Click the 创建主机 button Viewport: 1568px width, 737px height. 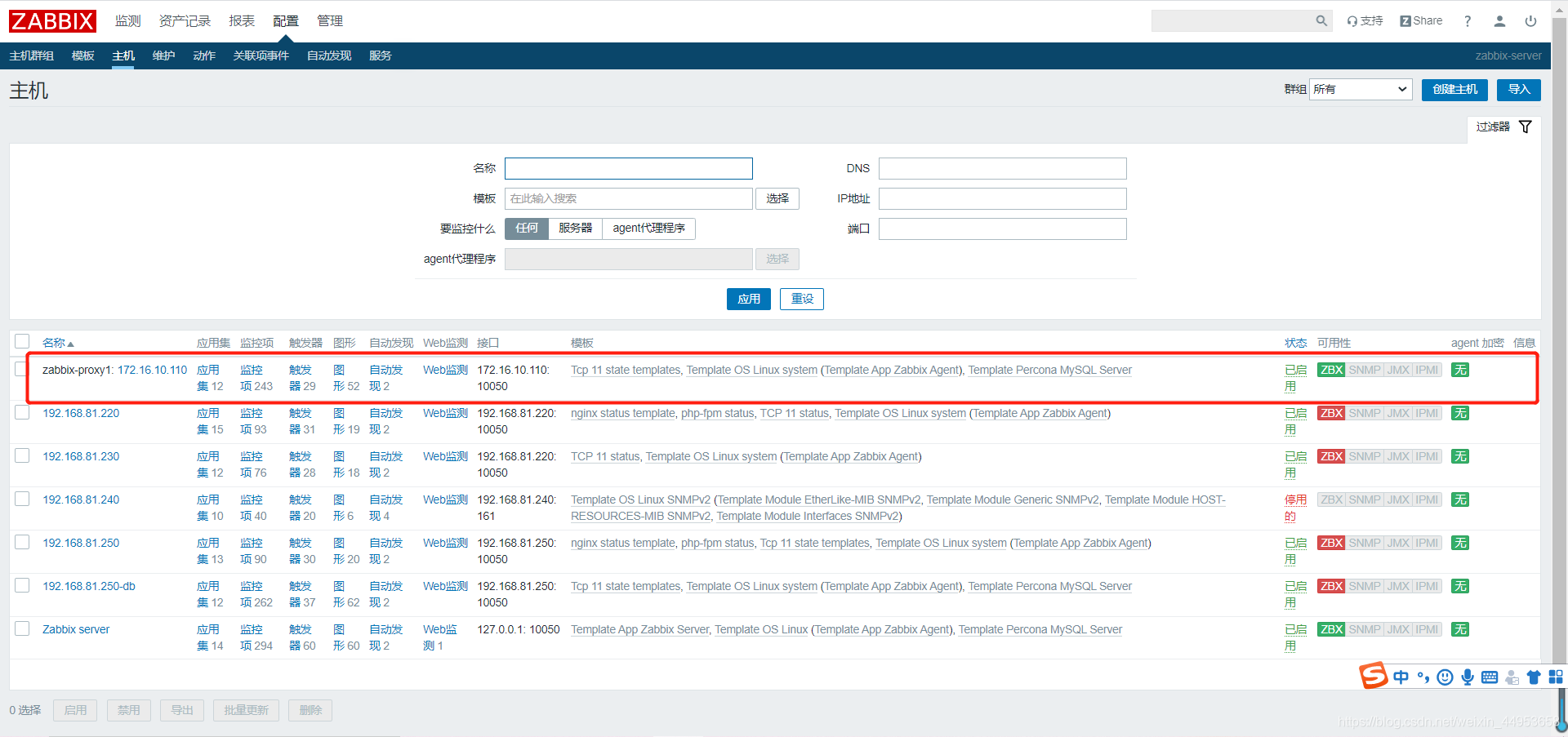coord(1454,90)
